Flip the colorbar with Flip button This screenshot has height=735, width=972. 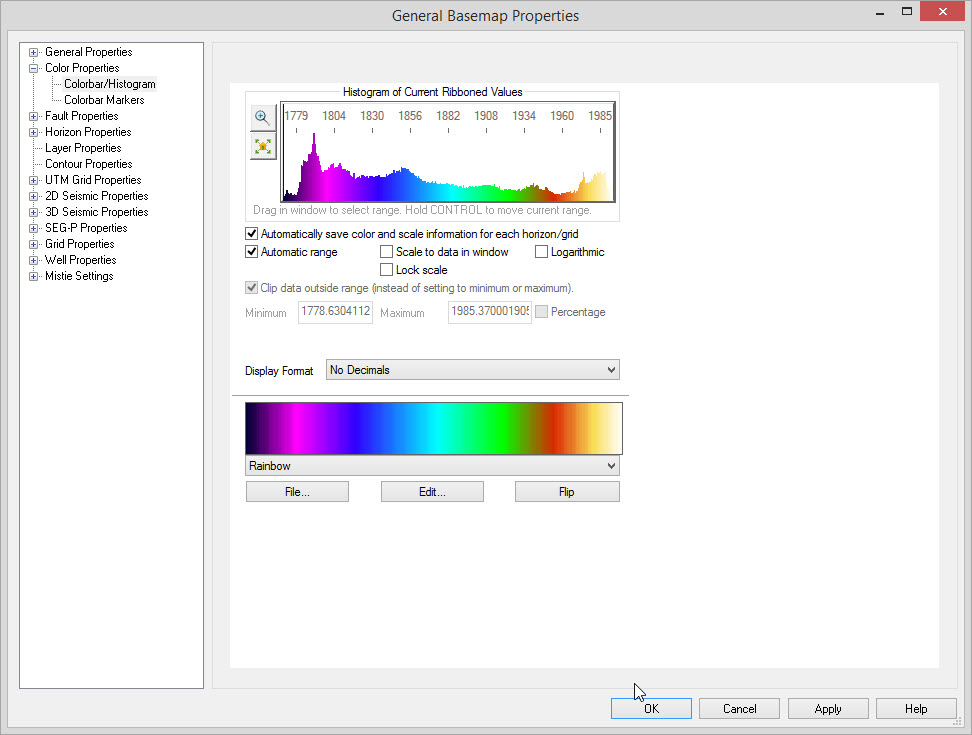[567, 492]
